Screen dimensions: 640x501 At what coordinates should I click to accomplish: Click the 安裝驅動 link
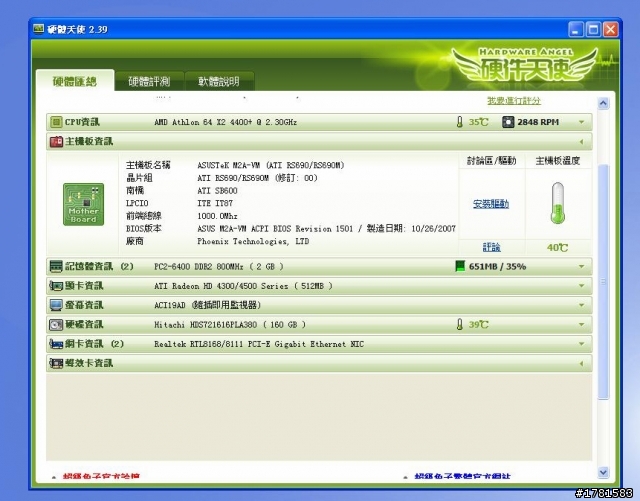[491, 203]
